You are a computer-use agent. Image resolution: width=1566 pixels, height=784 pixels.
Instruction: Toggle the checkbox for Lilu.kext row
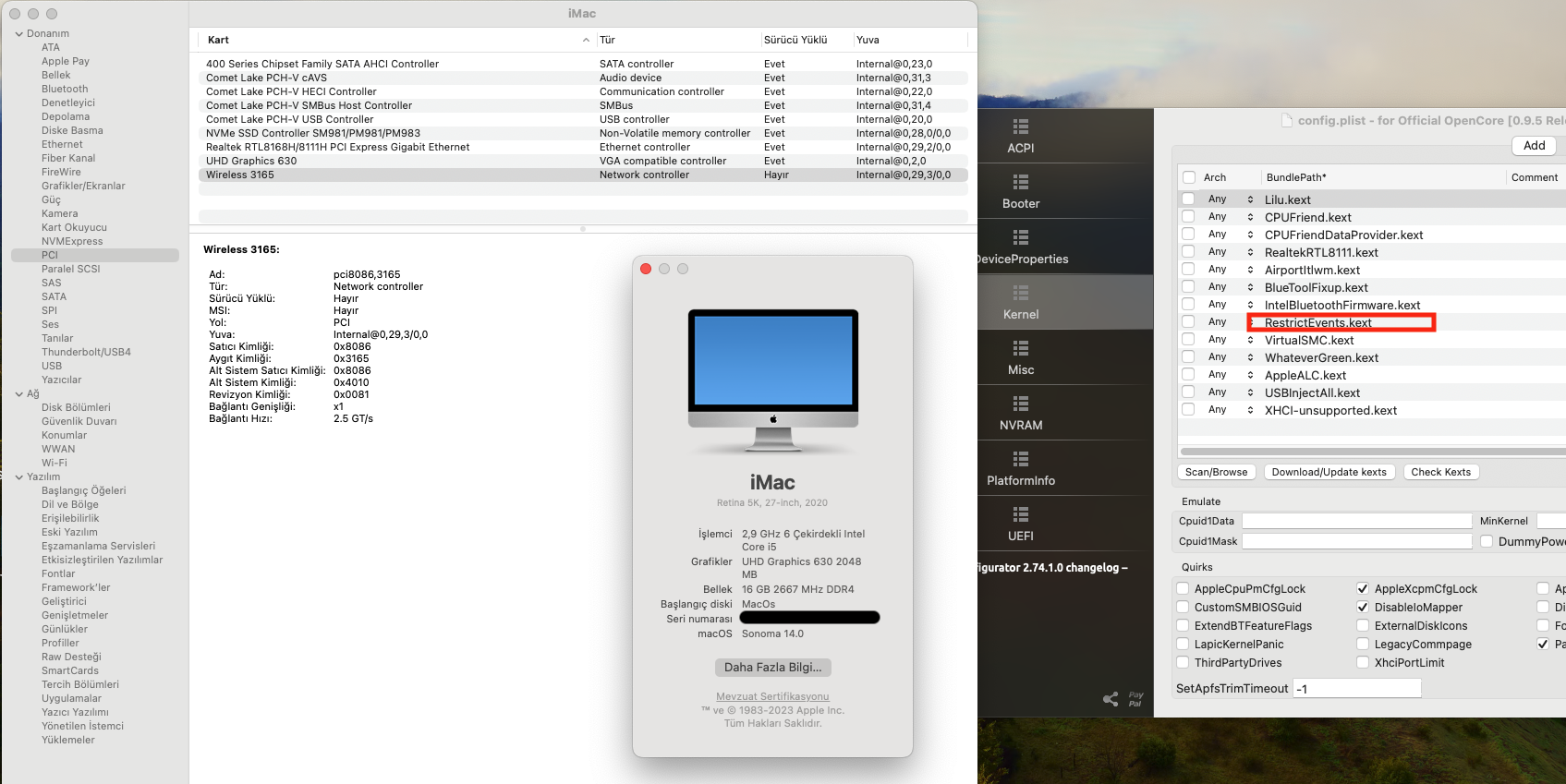[1188, 199]
